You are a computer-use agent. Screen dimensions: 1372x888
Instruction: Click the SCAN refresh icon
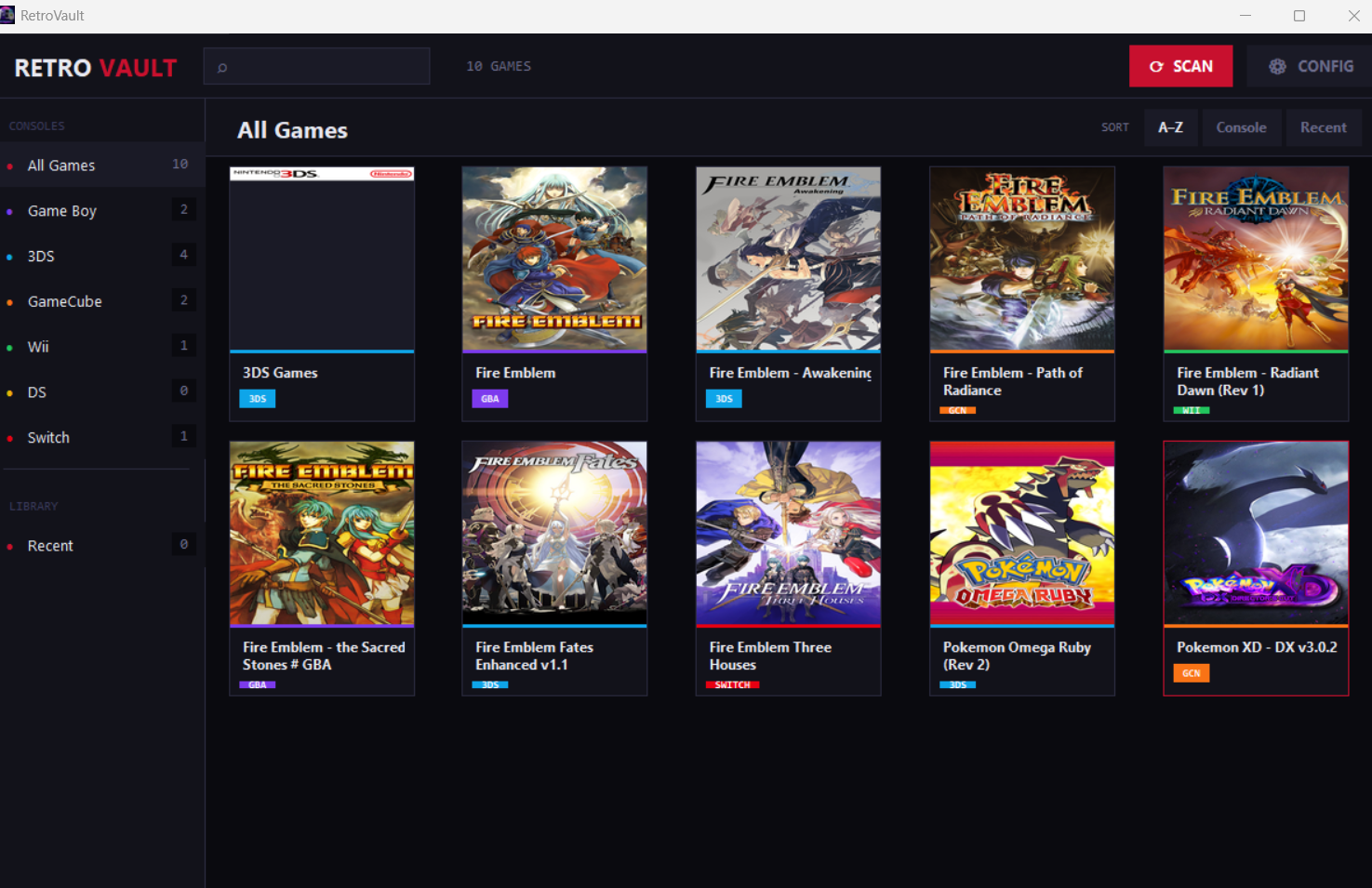(x=1156, y=67)
